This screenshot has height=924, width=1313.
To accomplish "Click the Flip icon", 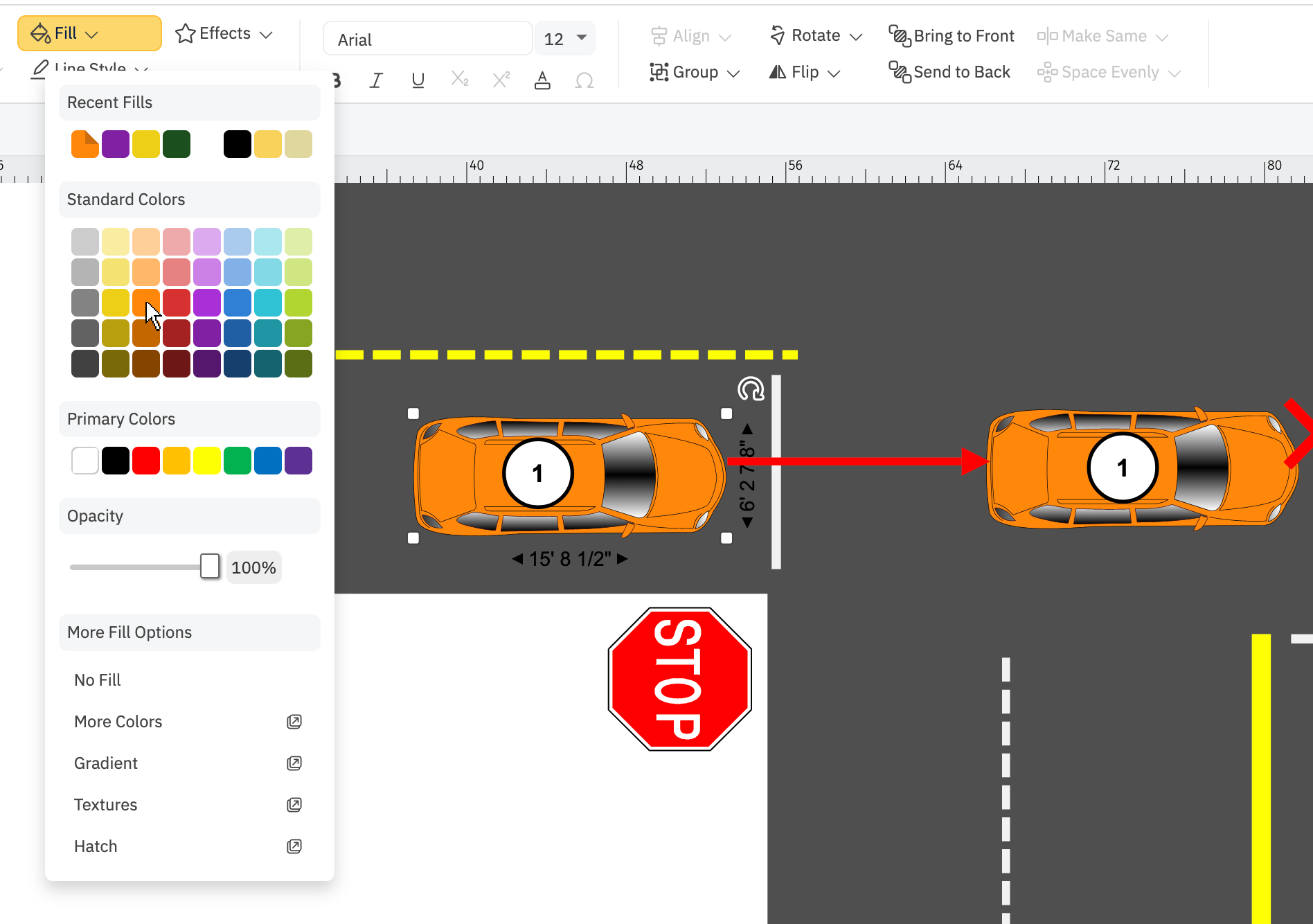I will [x=776, y=71].
